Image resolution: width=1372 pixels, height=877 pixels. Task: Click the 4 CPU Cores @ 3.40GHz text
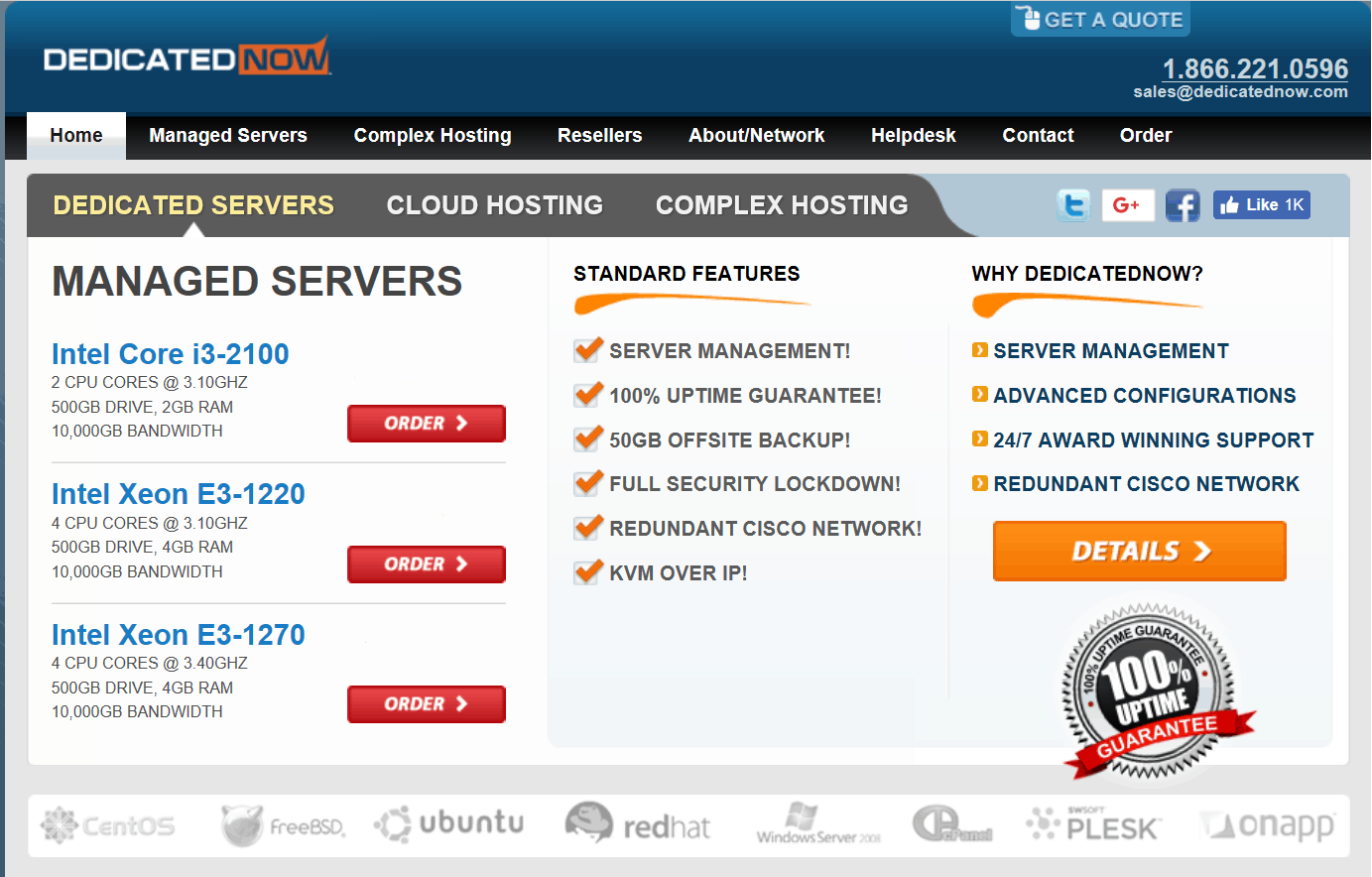click(150, 664)
